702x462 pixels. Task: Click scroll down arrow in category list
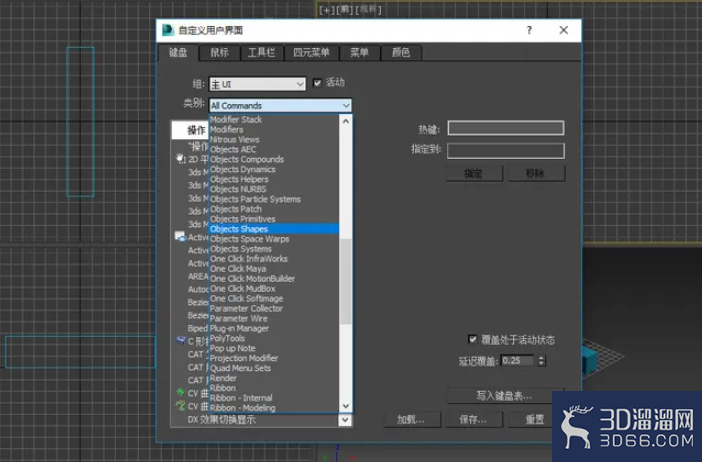pos(346,406)
